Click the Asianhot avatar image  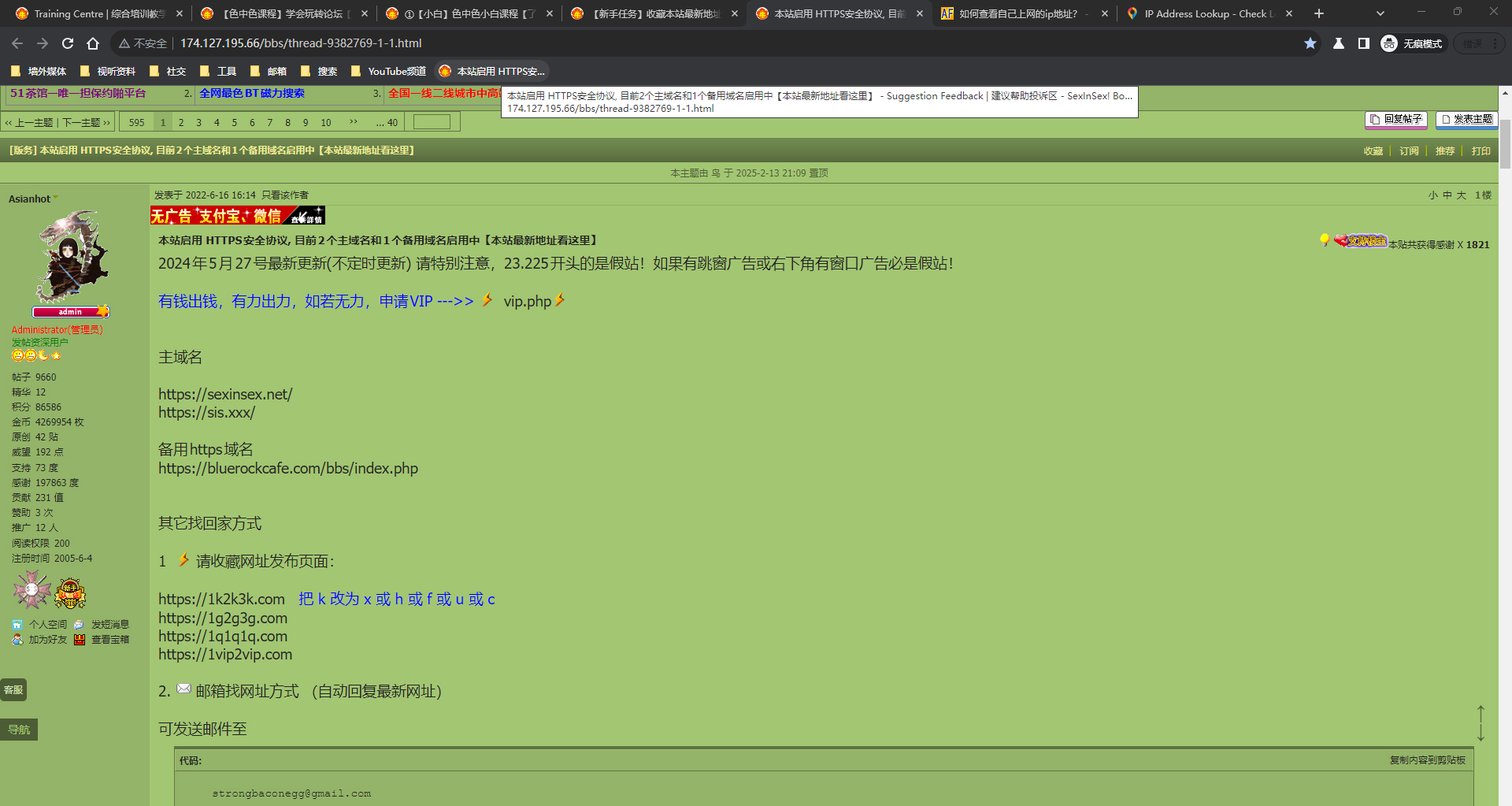click(x=71, y=256)
